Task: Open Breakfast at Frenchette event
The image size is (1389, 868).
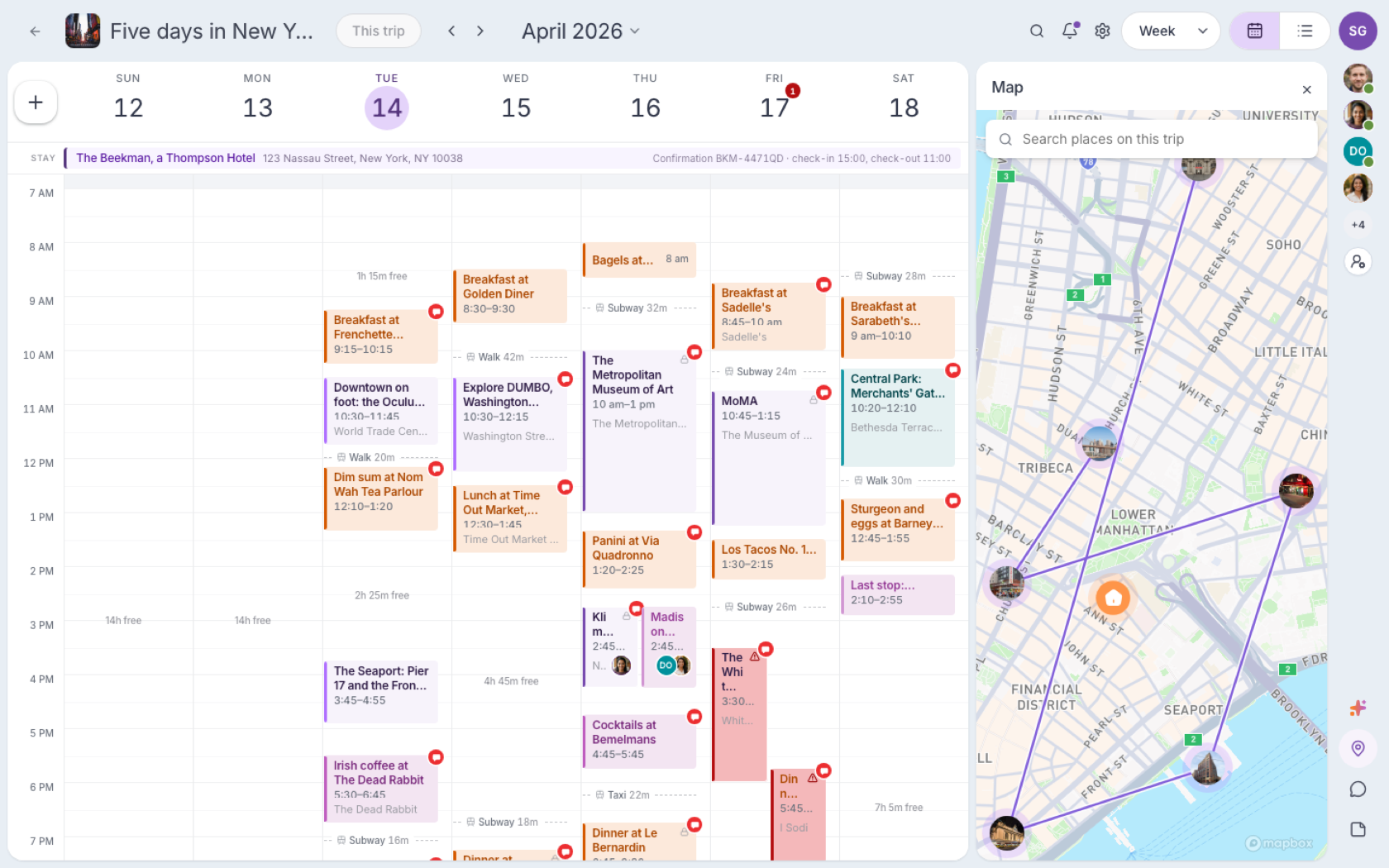Action: click(380, 336)
